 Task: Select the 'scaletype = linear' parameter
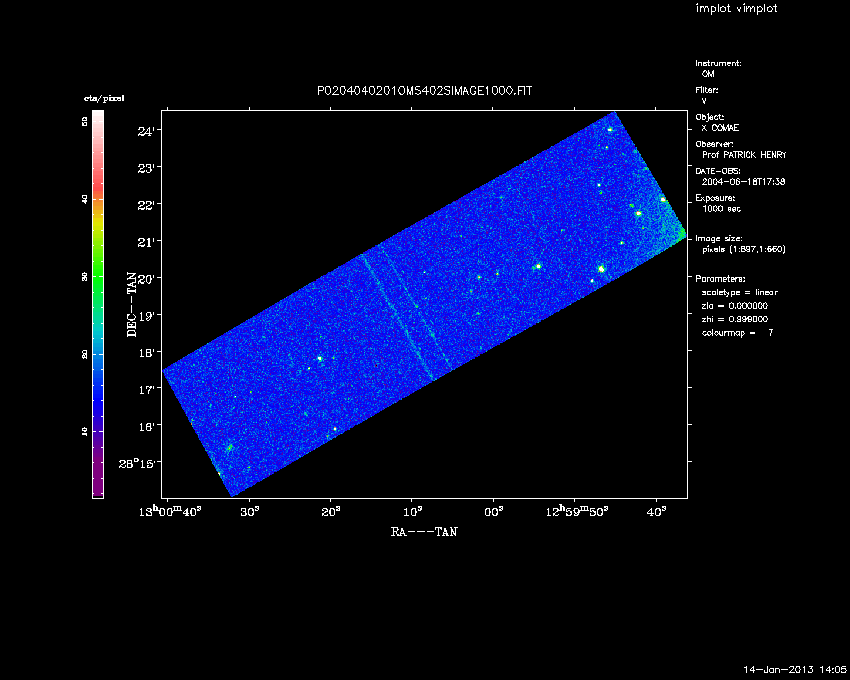(x=740, y=292)
